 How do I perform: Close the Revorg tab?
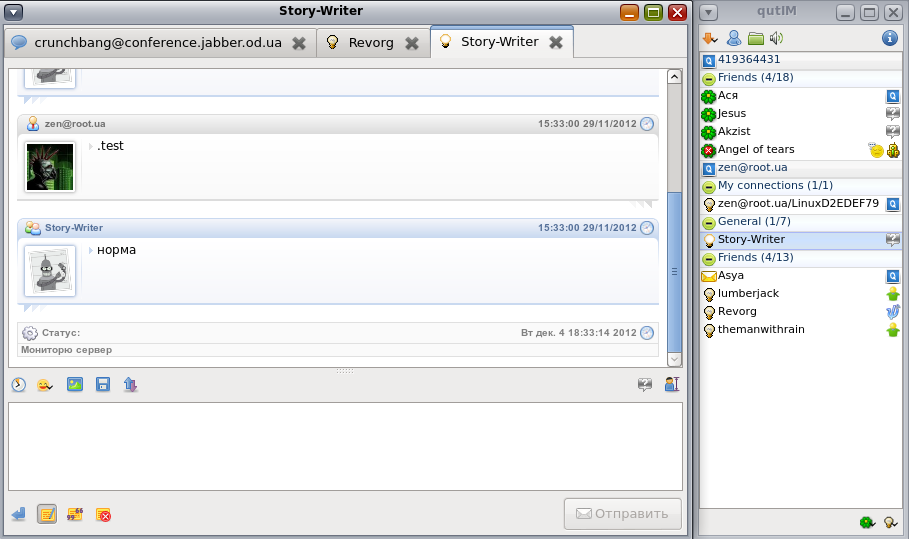pyautogui.click(x=412, y=43)
